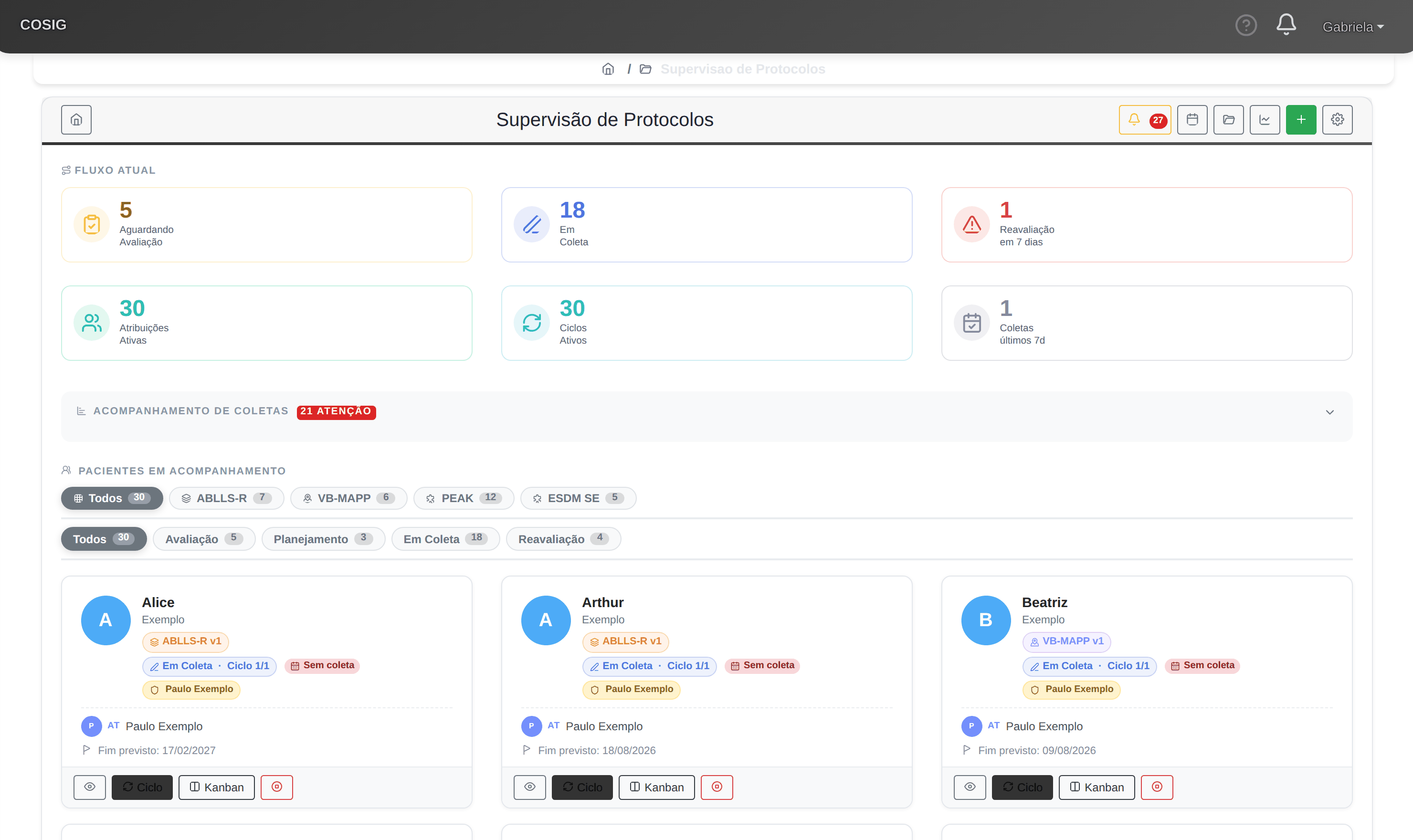The height and width of the screenshot is (840, 1413).
Task: Select Todos protocol filter with 30
Action: pyautogui.click(x=112, y=498)
